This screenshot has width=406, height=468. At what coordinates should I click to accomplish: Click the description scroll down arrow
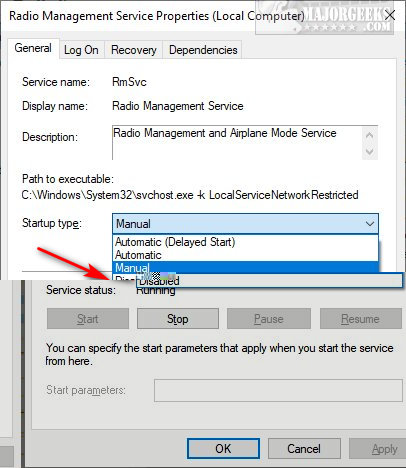click(x=369, y=152)
